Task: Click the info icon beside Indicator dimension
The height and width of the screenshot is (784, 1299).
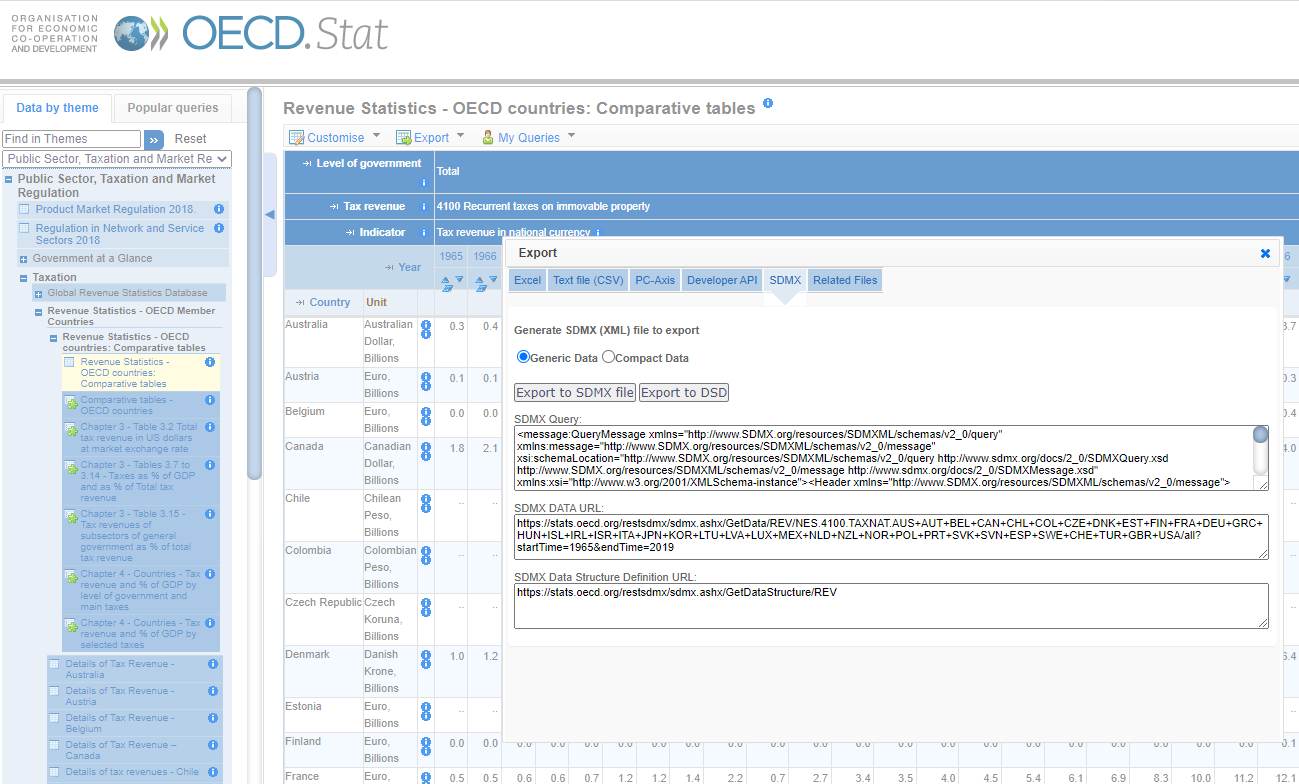Action: click(x=424, y=232)
